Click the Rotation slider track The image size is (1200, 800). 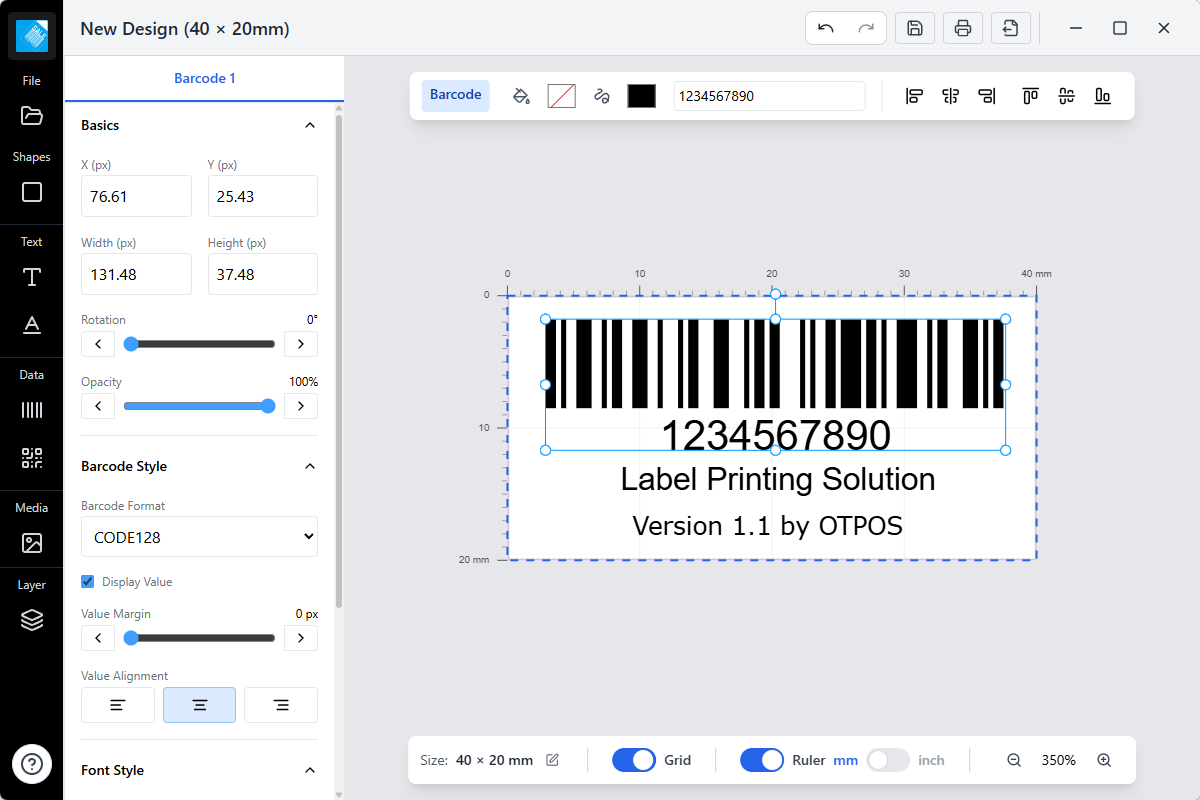pyautogui.click(x=199, y=344)
